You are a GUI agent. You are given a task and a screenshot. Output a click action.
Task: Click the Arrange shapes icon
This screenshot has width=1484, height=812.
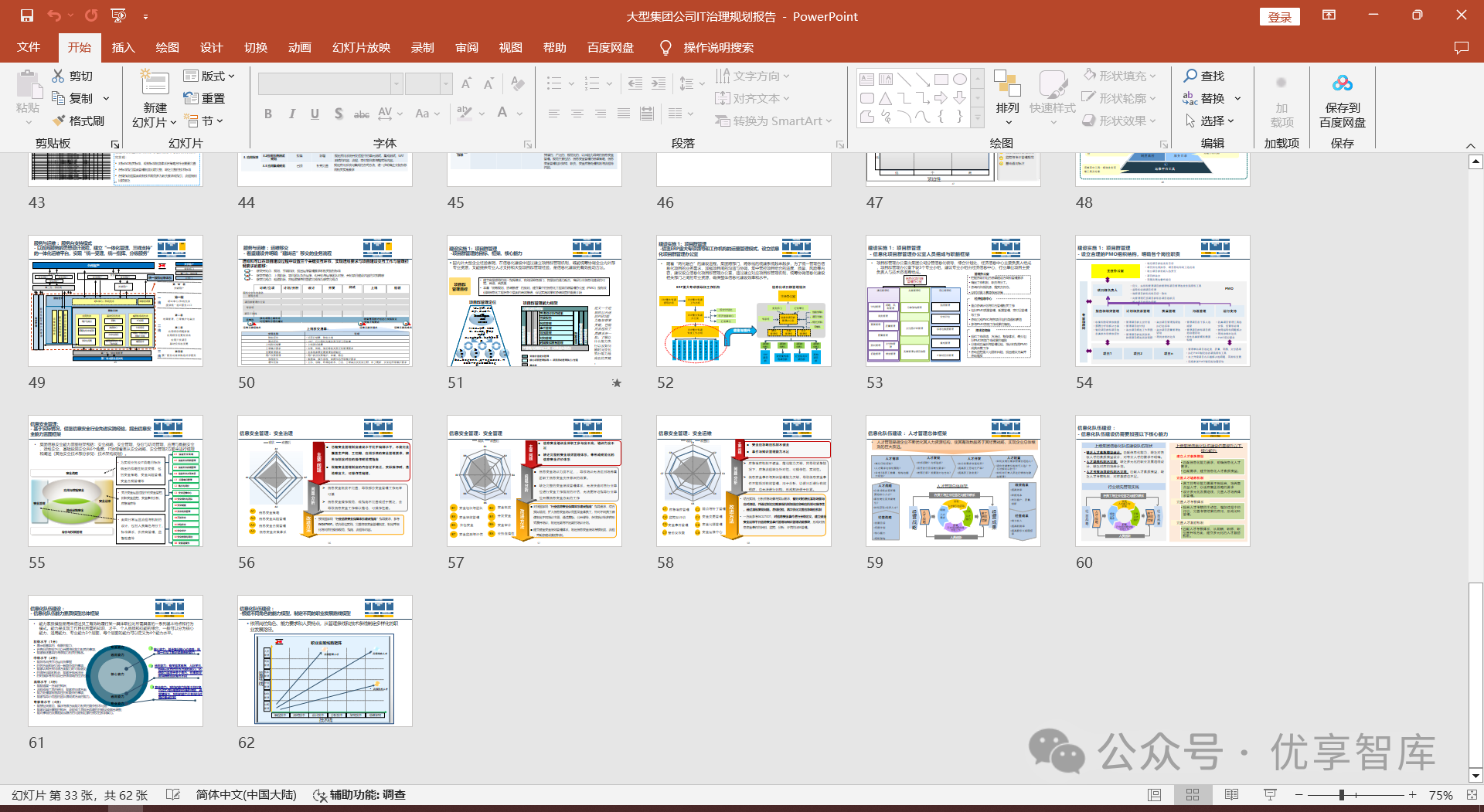[1007, 84]
